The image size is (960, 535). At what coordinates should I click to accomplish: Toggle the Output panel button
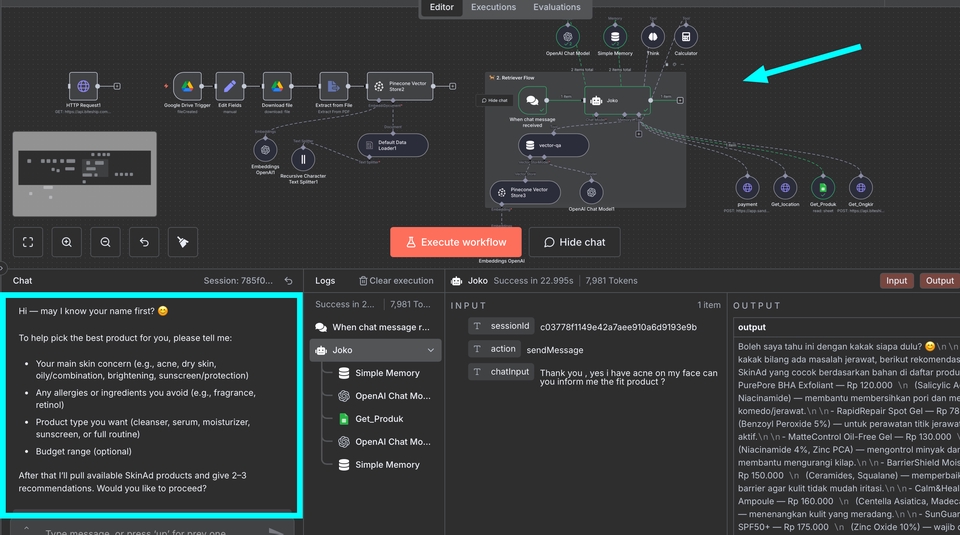point(939,281)
